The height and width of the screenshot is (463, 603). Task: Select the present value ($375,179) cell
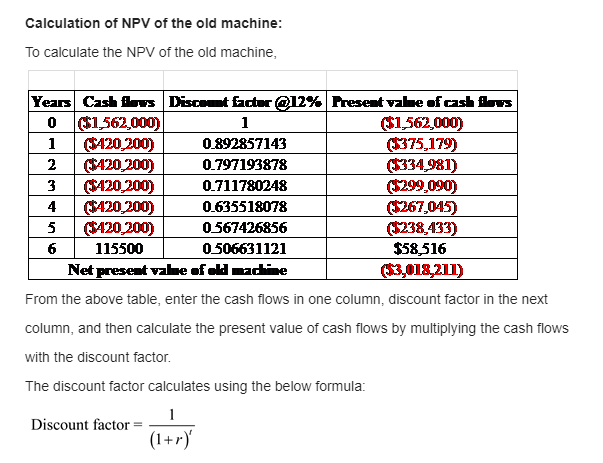pyautogui.click(x=421, y=144)
